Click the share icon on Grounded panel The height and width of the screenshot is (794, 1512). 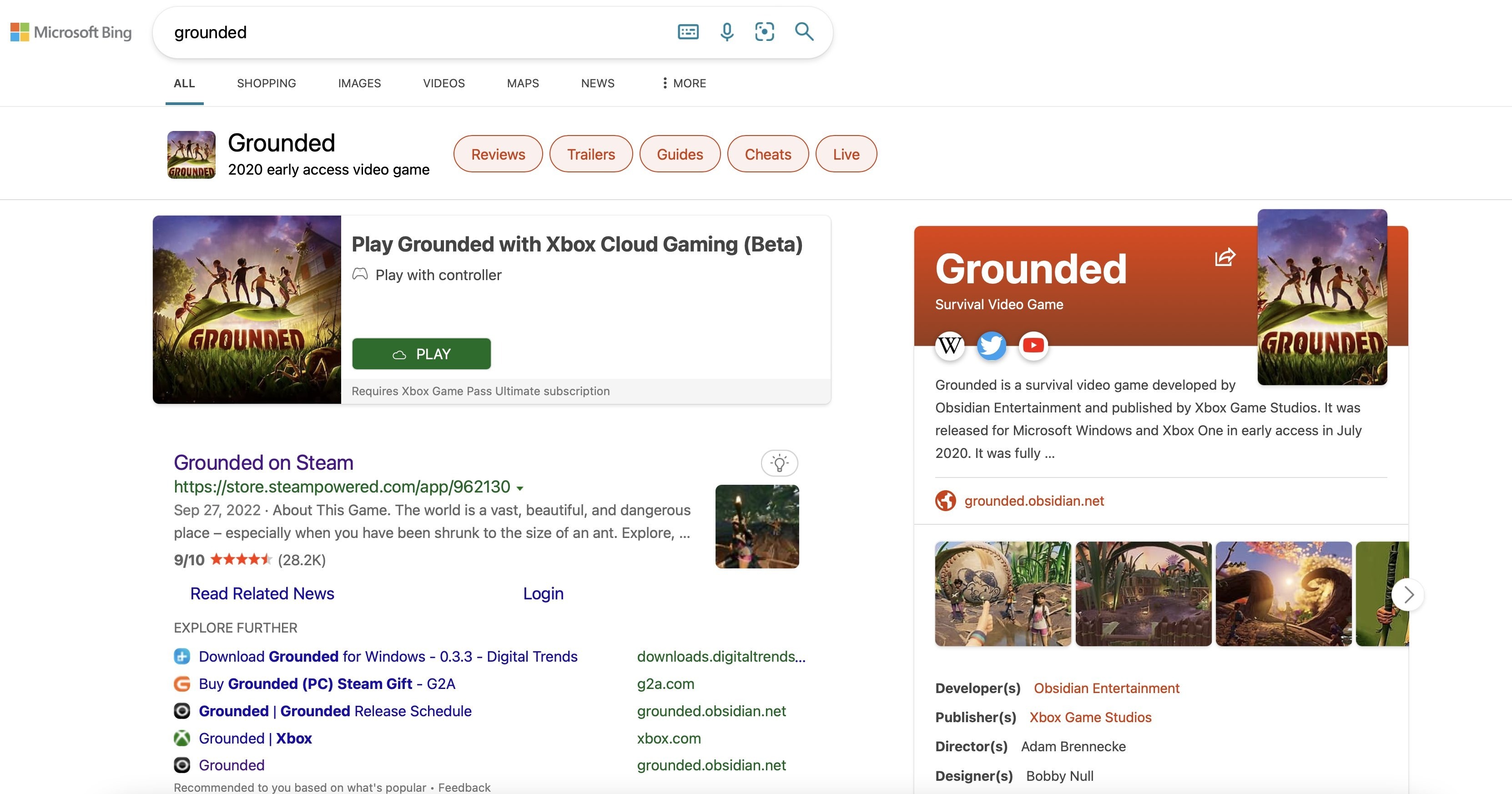(1224, 256)
